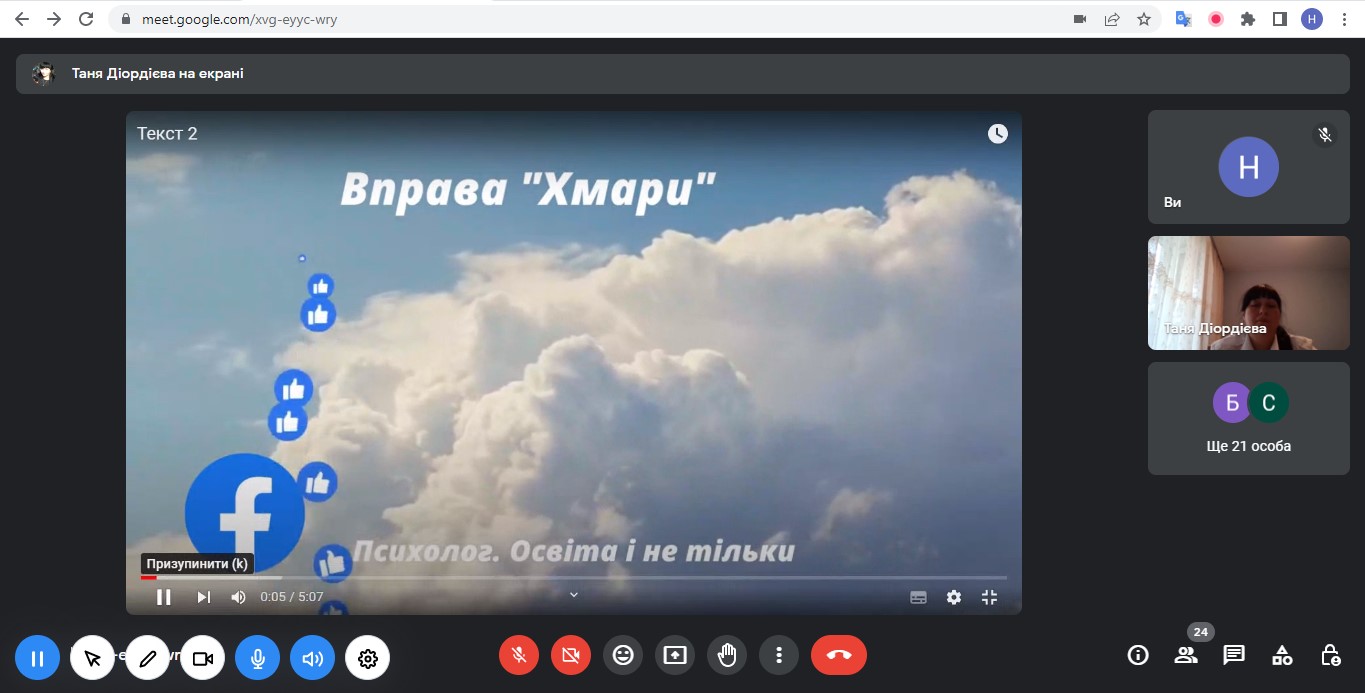Screen dimensions: 1365x693
Task: Open the more options menu
Action: [779, 656]
